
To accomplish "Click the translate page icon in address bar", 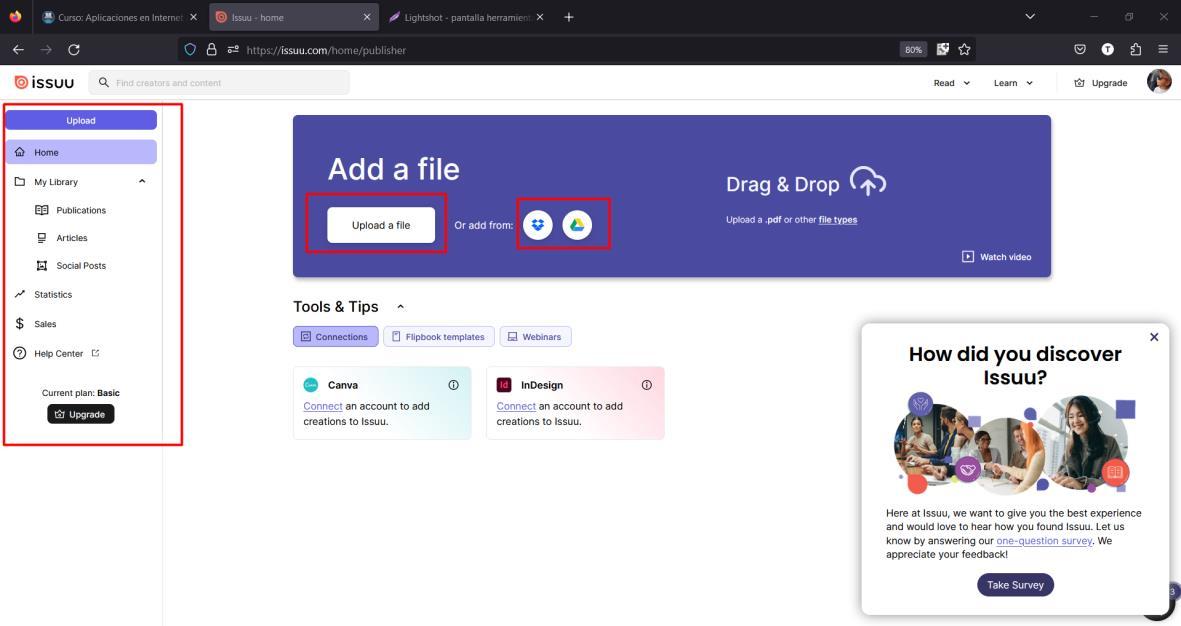I will (942, 50).
